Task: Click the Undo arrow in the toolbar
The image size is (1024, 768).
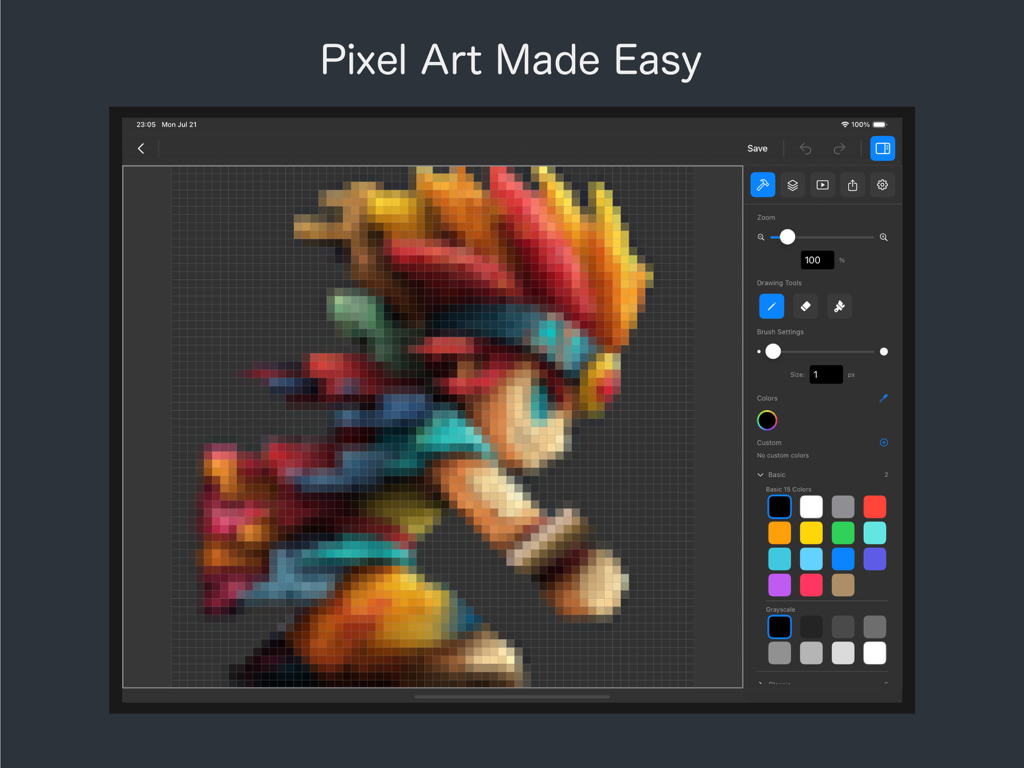Action: [x=805, y=148]
